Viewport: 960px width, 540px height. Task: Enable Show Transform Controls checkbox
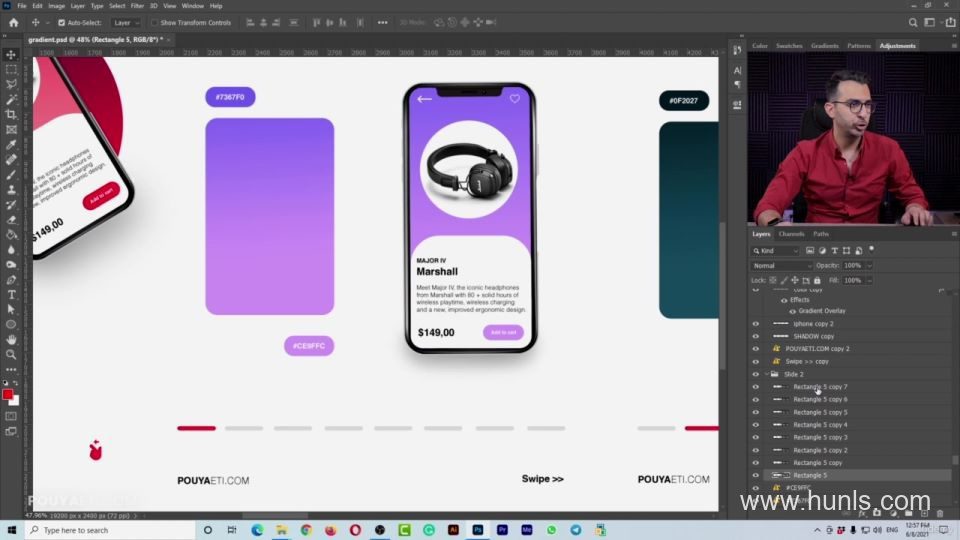point(154,23)
